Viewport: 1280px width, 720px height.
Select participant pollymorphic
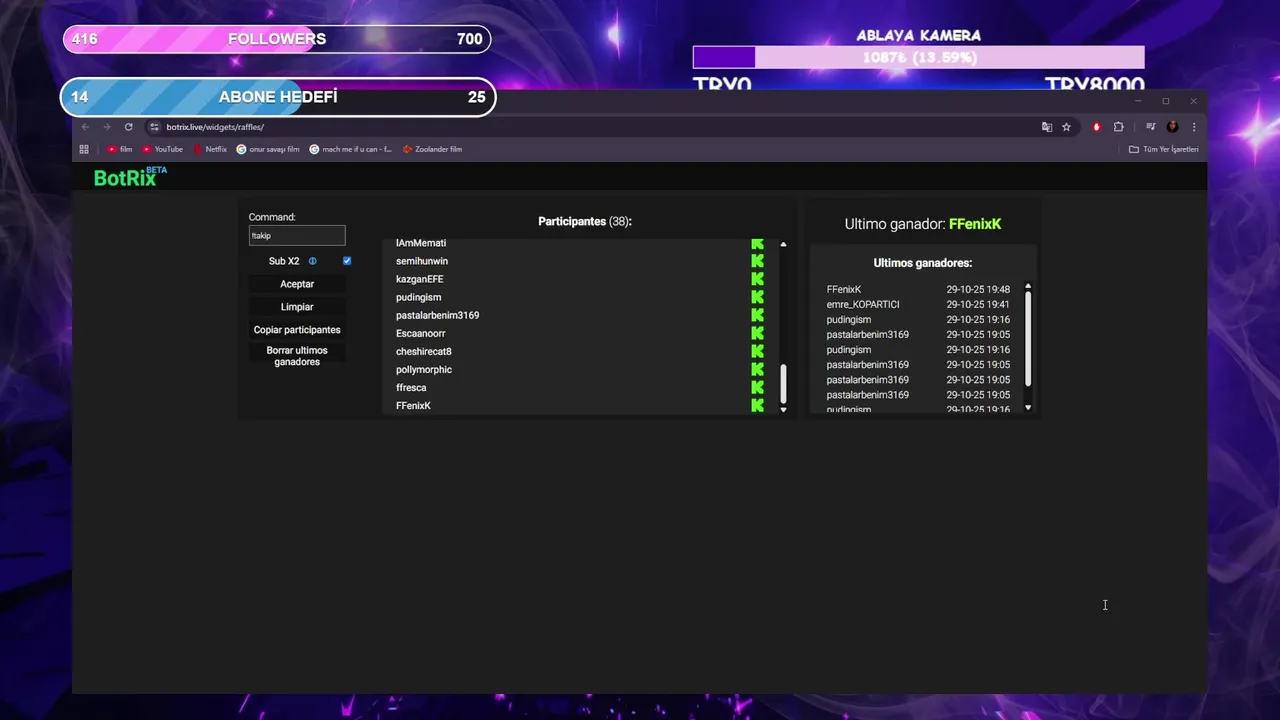coord(424,369)
